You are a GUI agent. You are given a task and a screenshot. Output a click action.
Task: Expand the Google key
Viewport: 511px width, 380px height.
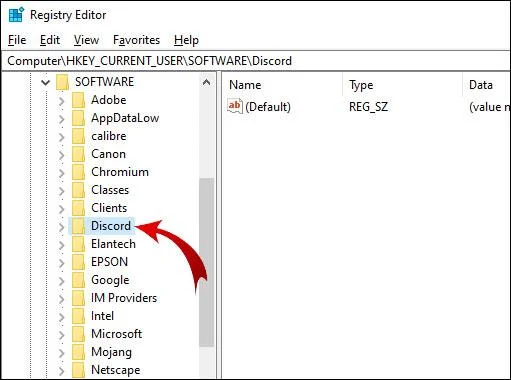[x=61, y=281]
